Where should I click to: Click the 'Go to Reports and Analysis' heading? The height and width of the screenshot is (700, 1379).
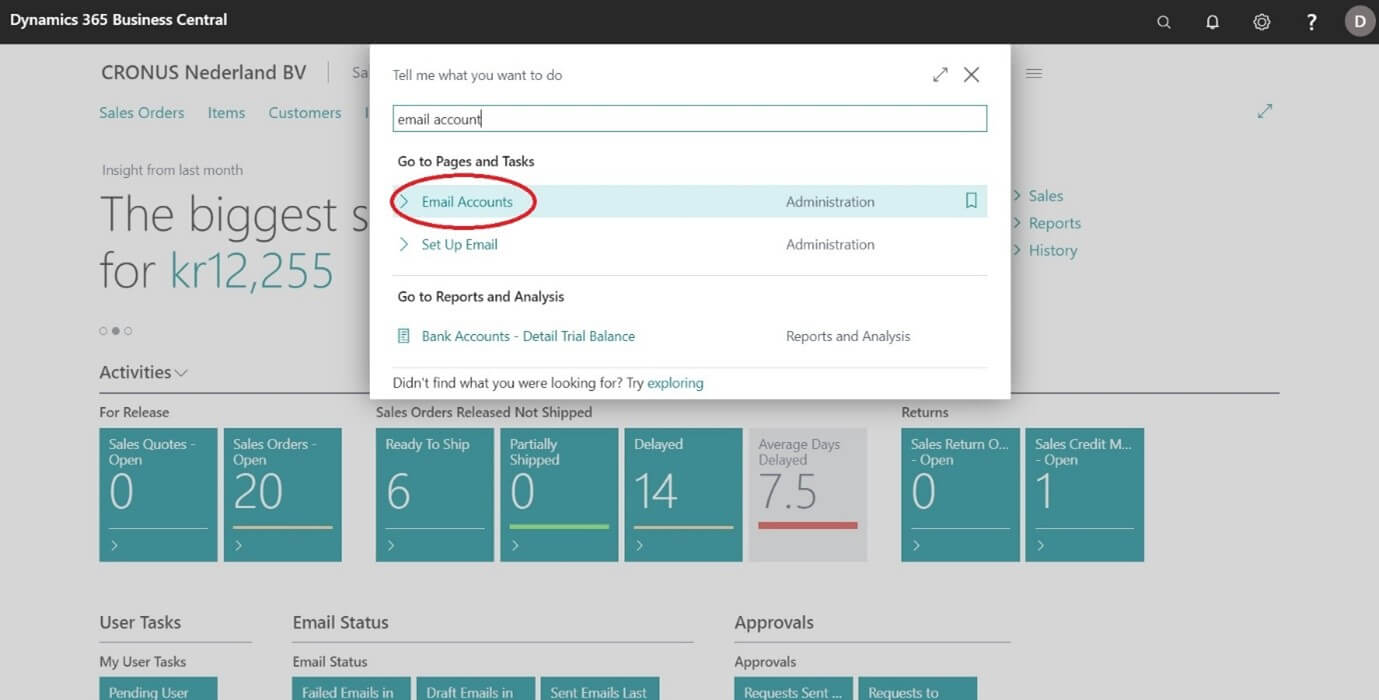(481, 296)
